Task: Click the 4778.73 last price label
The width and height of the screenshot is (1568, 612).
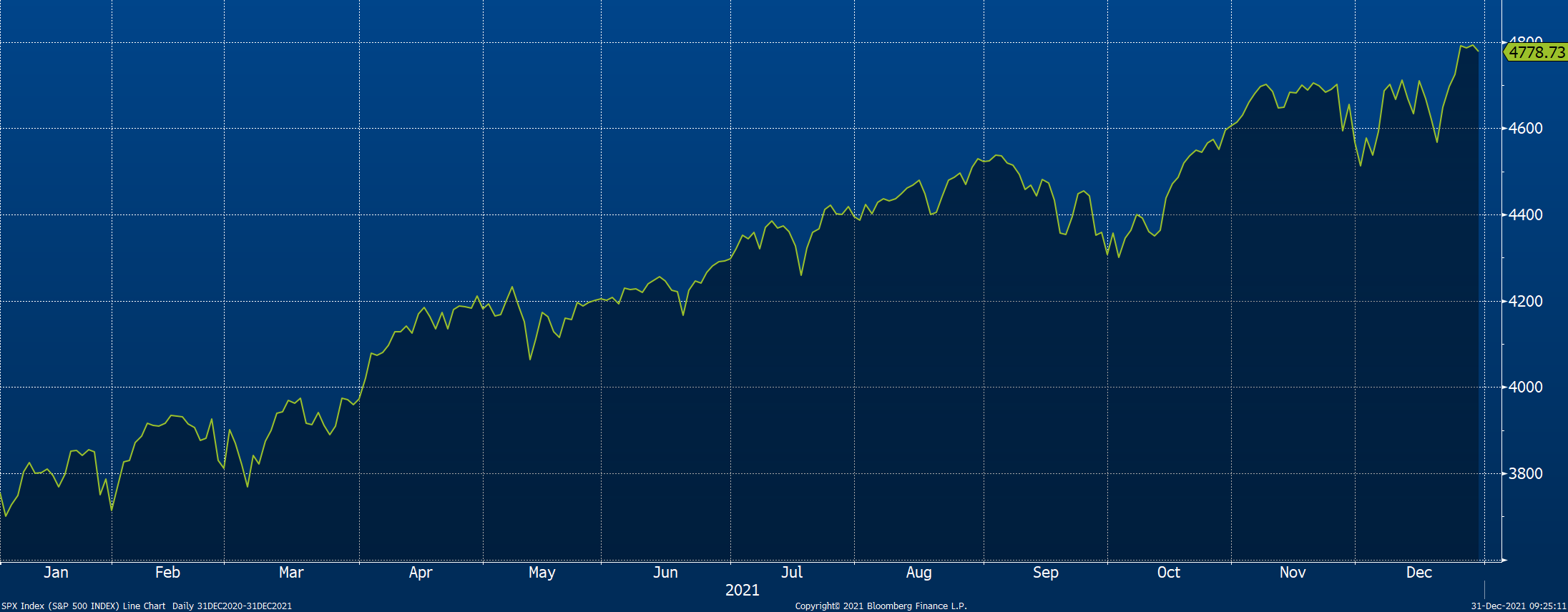Action: pos(1537,52)
